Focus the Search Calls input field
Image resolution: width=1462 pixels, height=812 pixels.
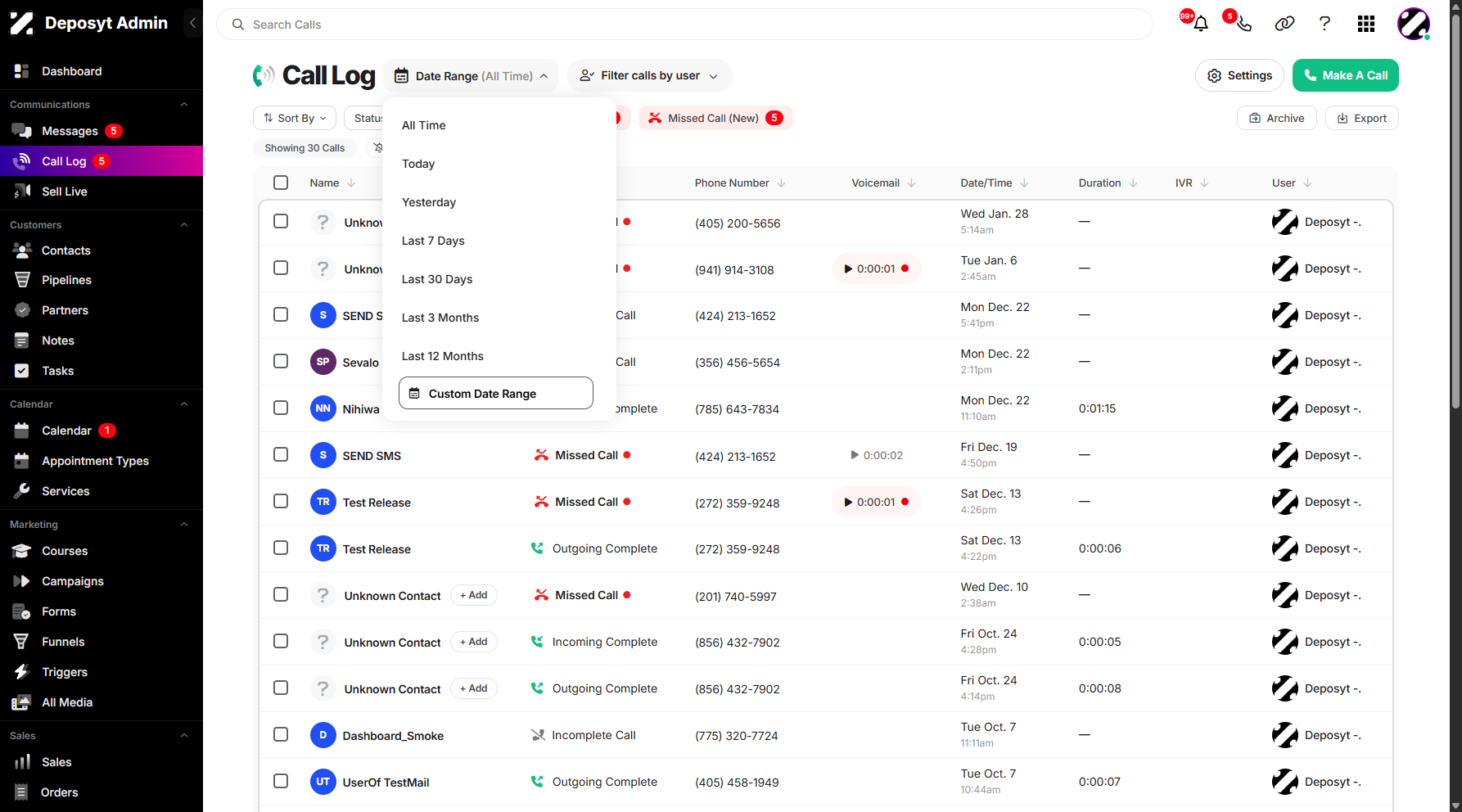point(684,25)
